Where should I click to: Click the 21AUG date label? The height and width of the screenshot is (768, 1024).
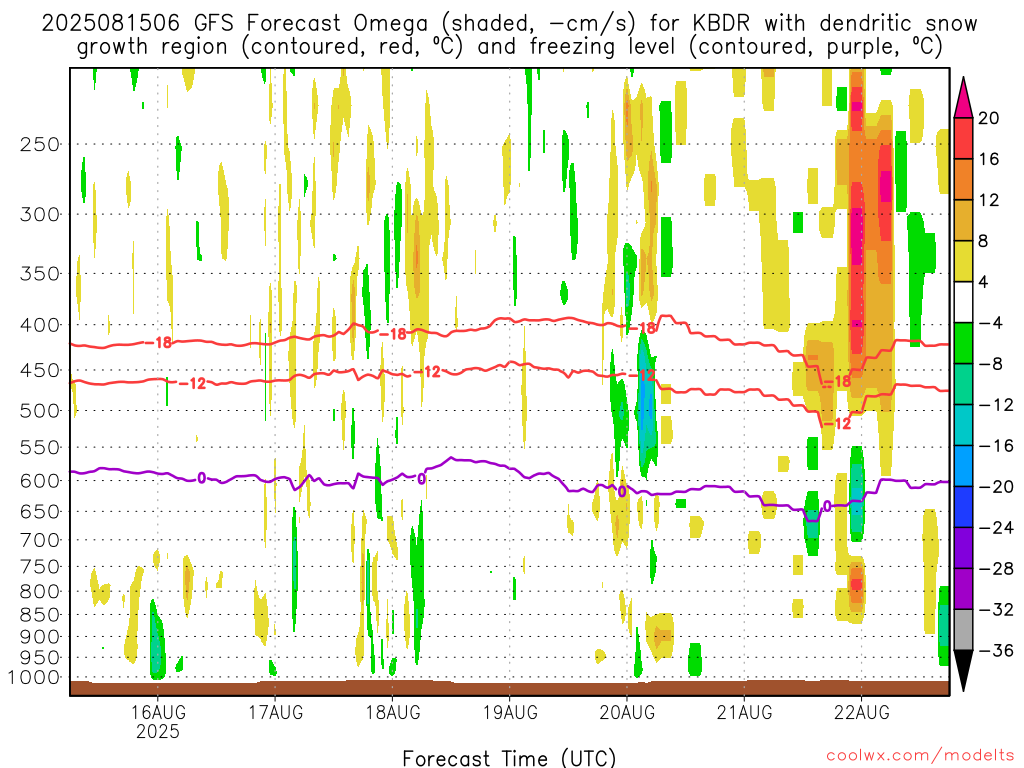[x=744, y=712]
